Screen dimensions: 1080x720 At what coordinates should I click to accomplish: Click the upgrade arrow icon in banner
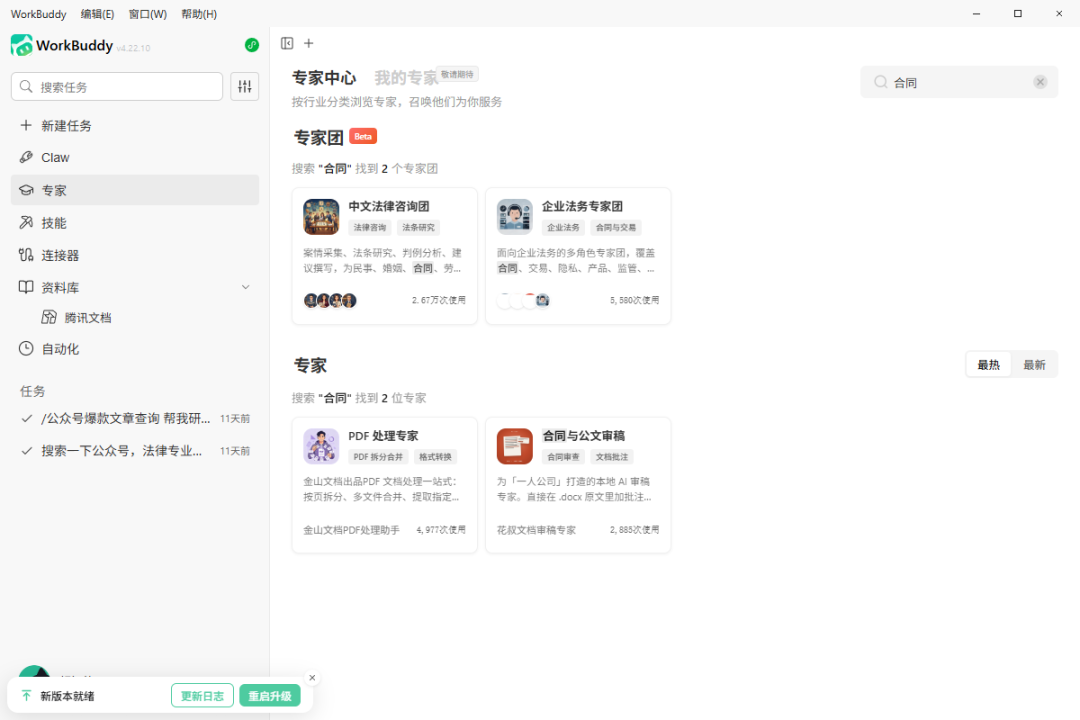[x=26, y=696]
